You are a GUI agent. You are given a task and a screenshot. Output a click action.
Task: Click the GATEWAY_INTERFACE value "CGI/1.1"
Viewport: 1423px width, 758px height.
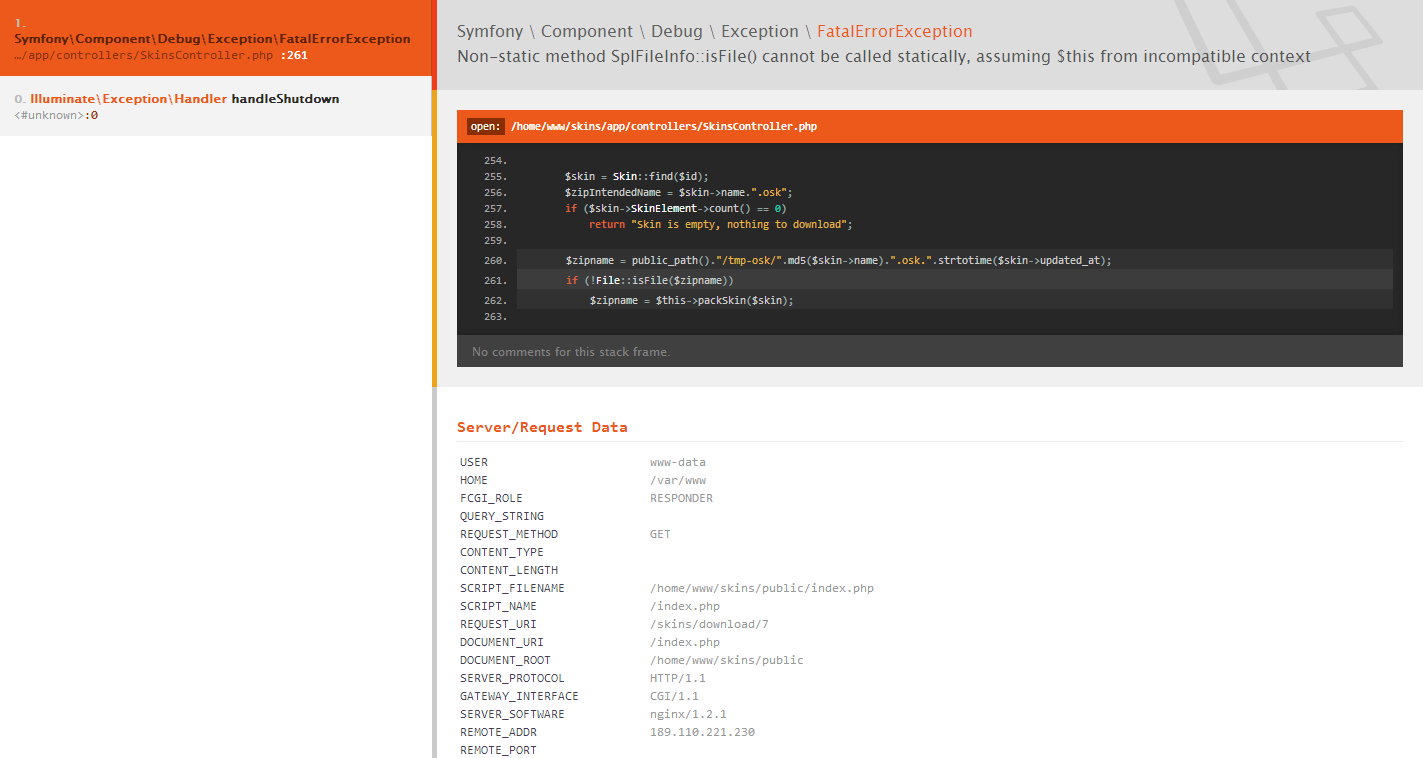[x=674, y=696]
